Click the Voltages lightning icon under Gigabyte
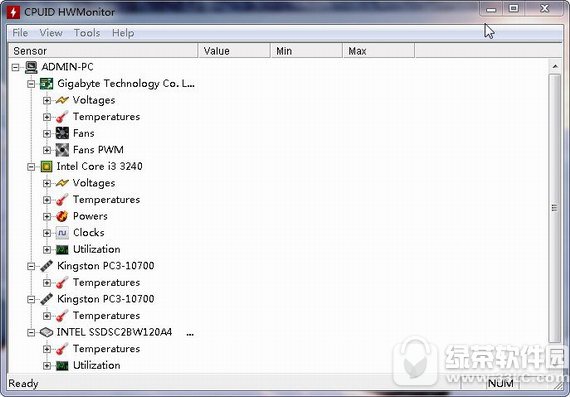 tap(62, 100)
